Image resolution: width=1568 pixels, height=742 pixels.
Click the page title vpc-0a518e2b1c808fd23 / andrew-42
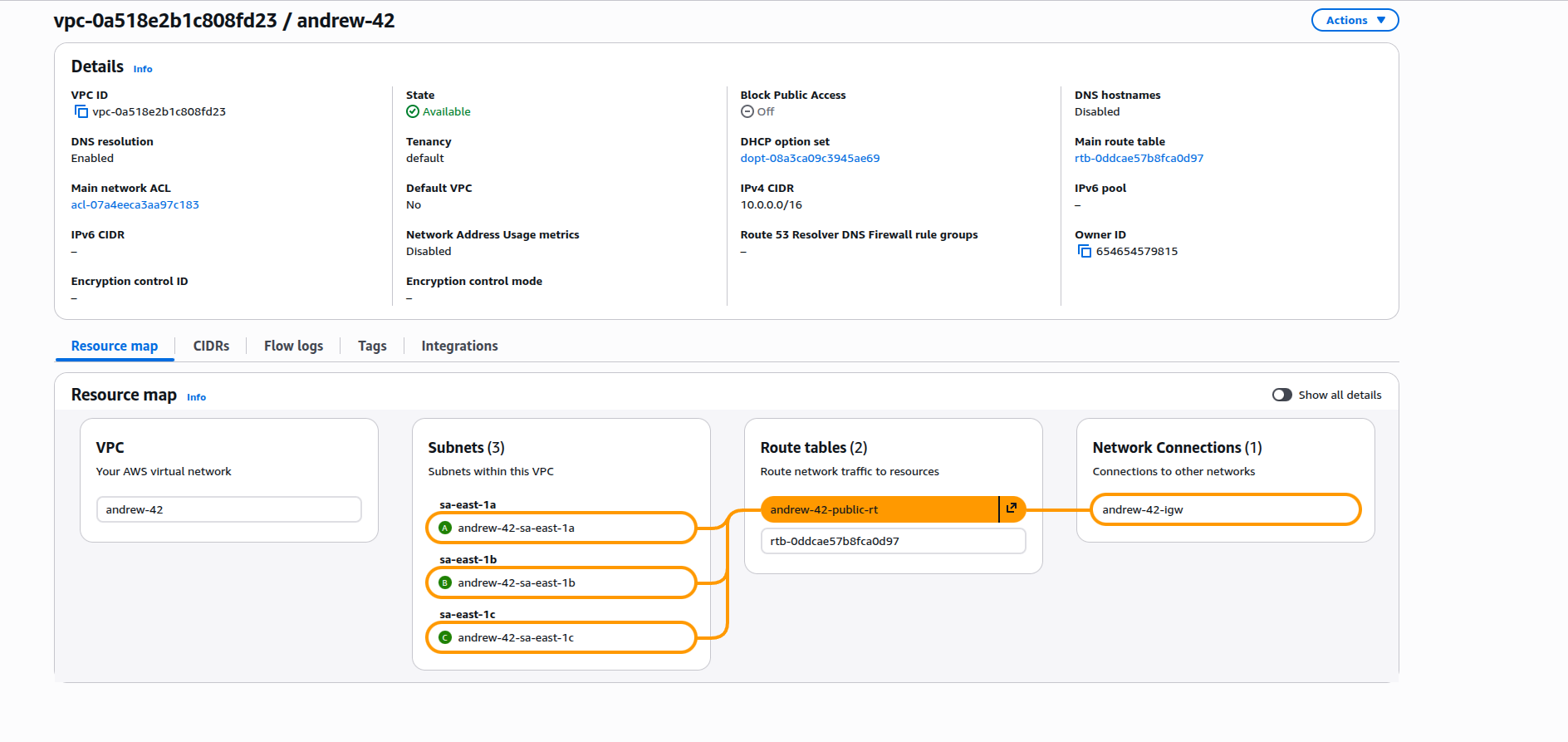pyautogui.click(x=224, y=21)
